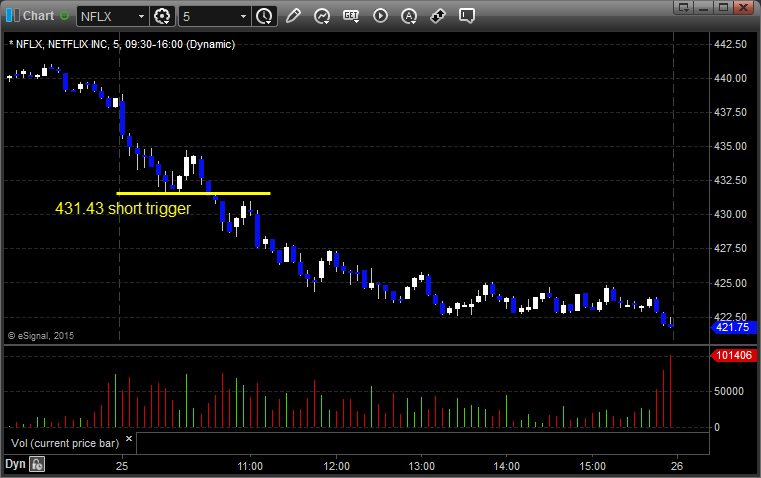Open the time template clock menu
Image resolution: width=761 pixels, height=478 pixels.
pos(265,16)
